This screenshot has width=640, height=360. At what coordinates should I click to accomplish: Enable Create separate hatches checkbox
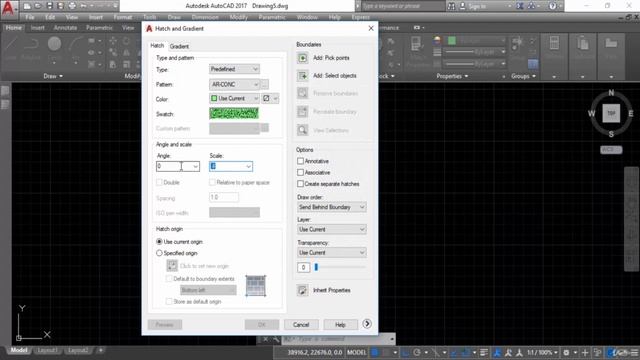pyautogui.click(x=300, y=184)
